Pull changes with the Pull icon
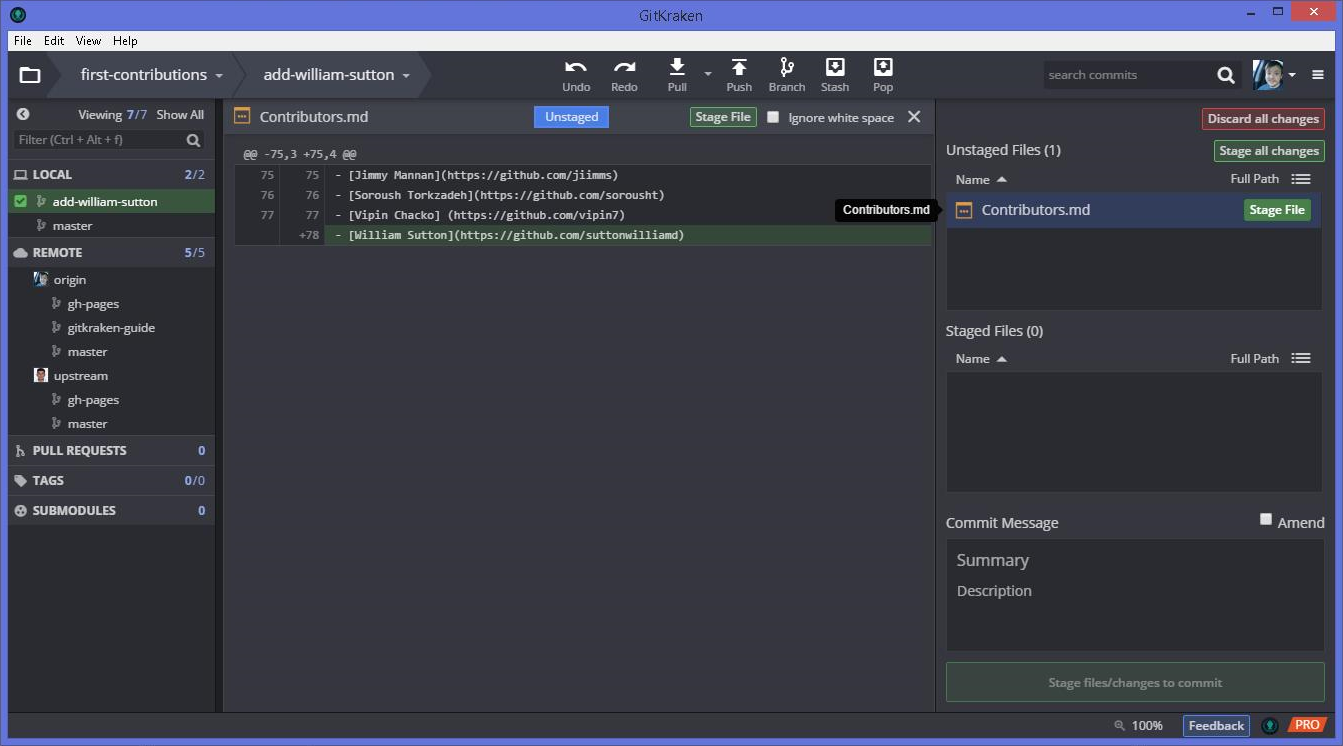Image resolution: width=1343 pixels, height=746 pixels. click(x=677, y=67)
